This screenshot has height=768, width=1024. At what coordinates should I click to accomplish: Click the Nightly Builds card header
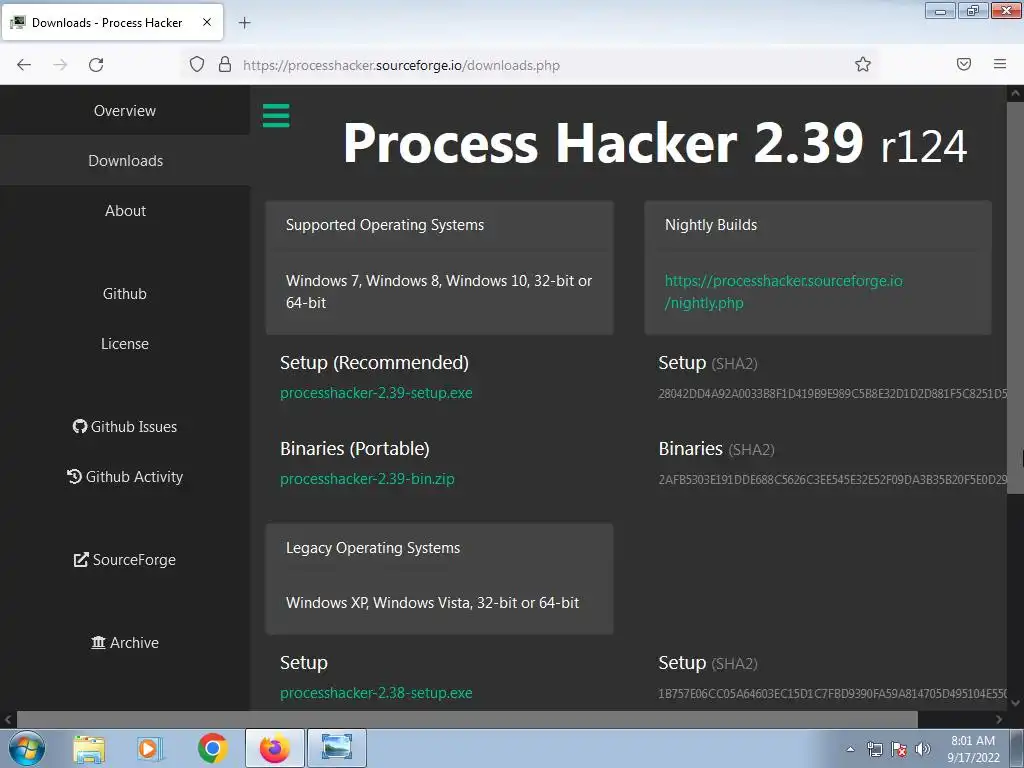point(711,225)
